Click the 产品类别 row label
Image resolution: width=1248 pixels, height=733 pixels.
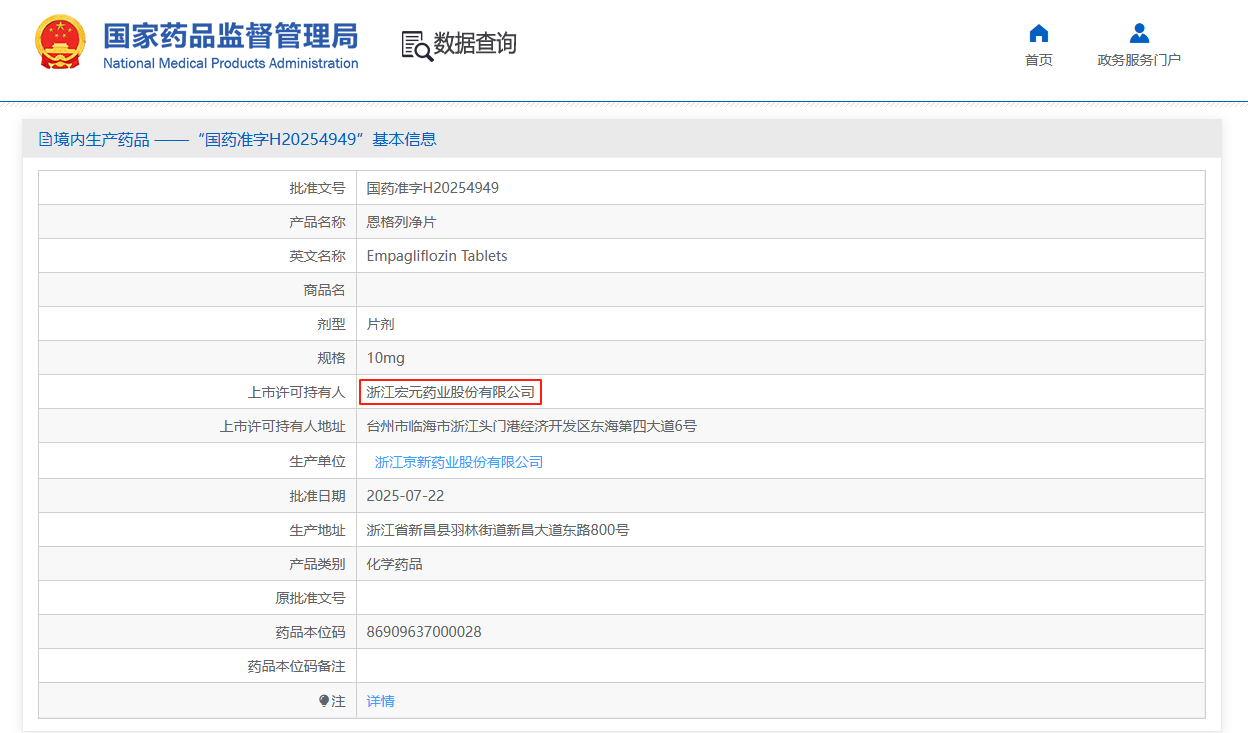[317, 564]
